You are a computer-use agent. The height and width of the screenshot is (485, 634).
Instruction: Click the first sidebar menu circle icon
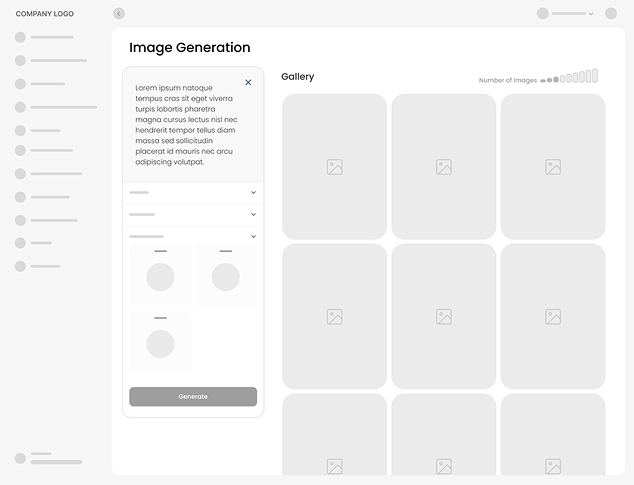(x=20, y=37)
